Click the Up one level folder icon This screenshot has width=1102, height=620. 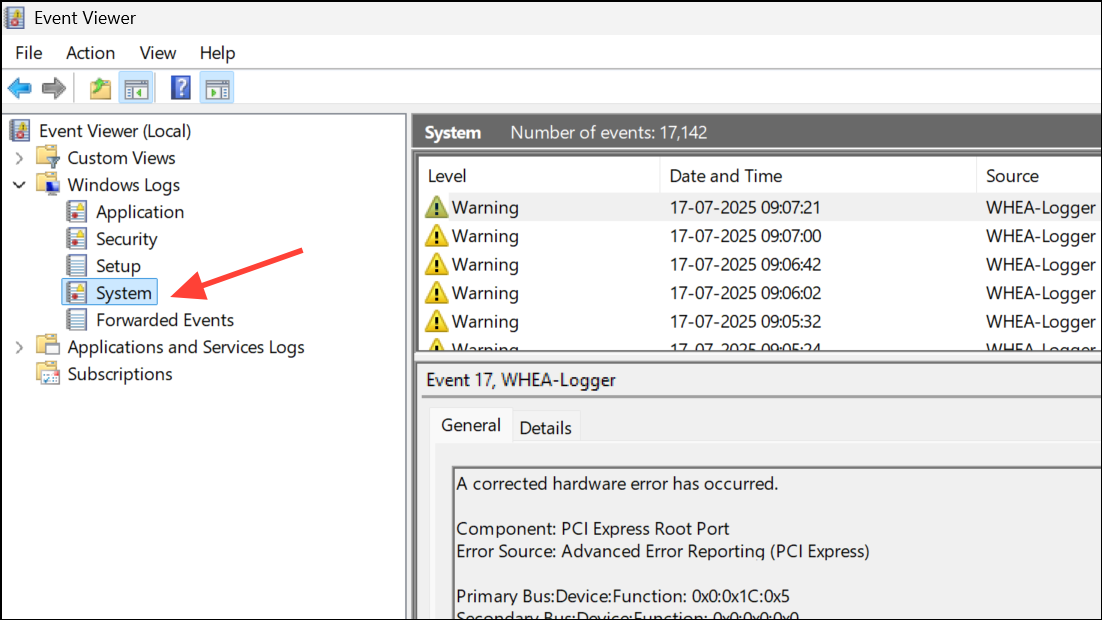[101, 89]
